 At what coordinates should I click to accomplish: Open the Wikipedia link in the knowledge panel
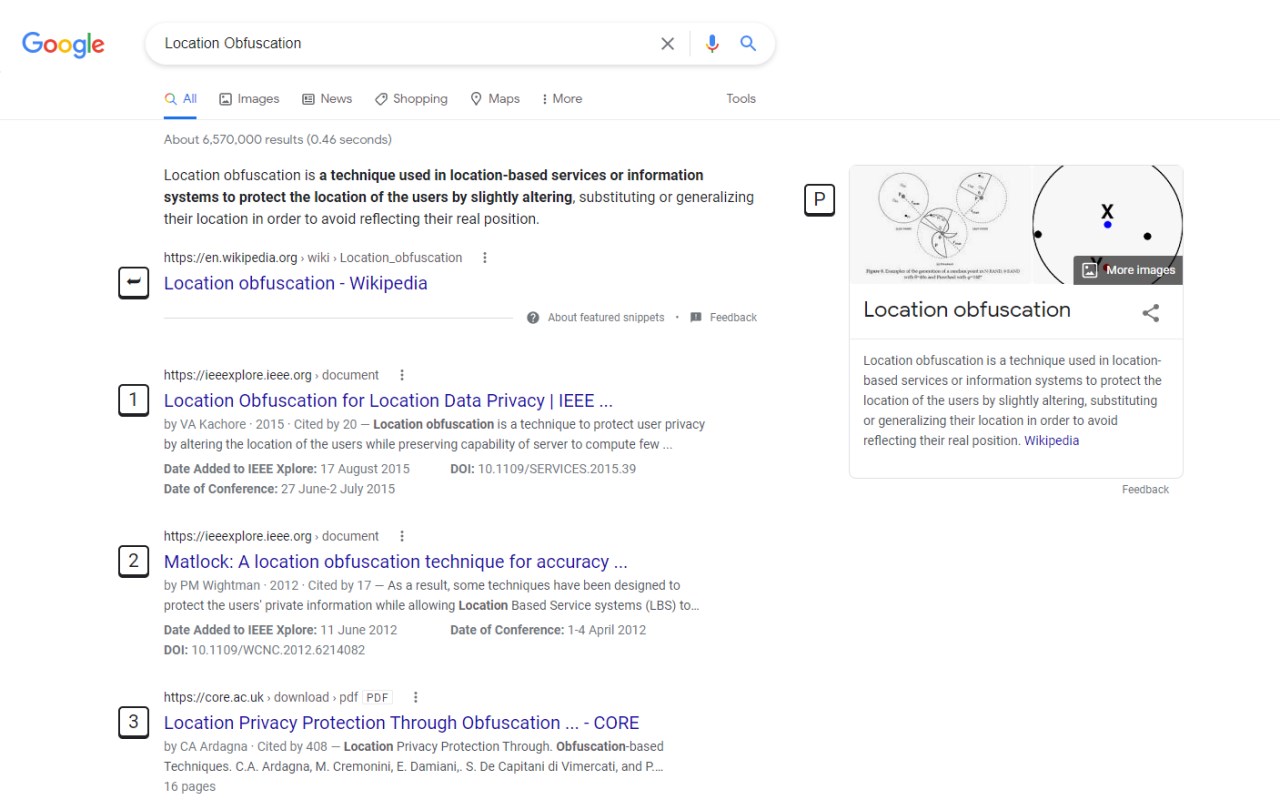[x=1052, y=441]
